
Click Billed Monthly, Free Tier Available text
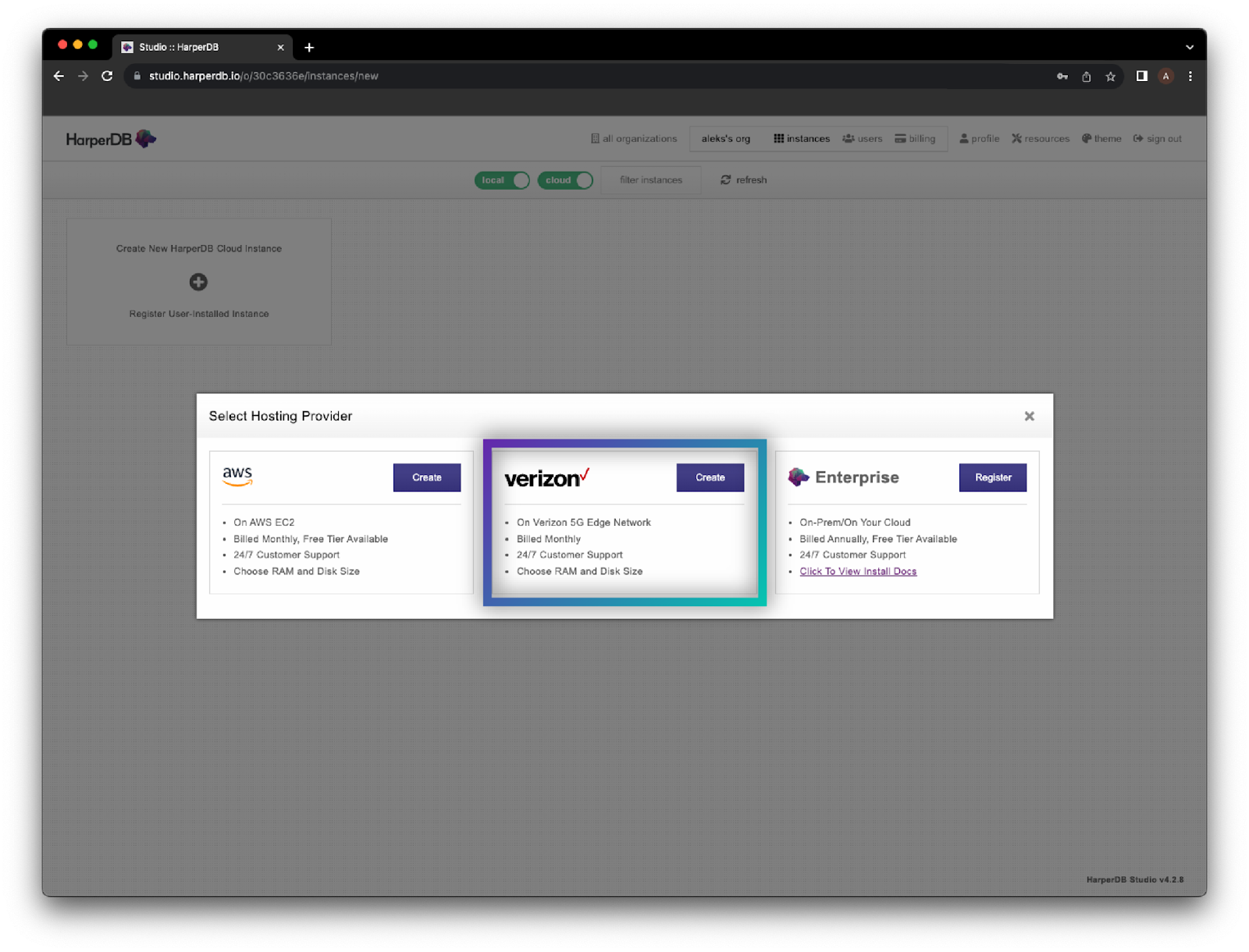point(311,538)
